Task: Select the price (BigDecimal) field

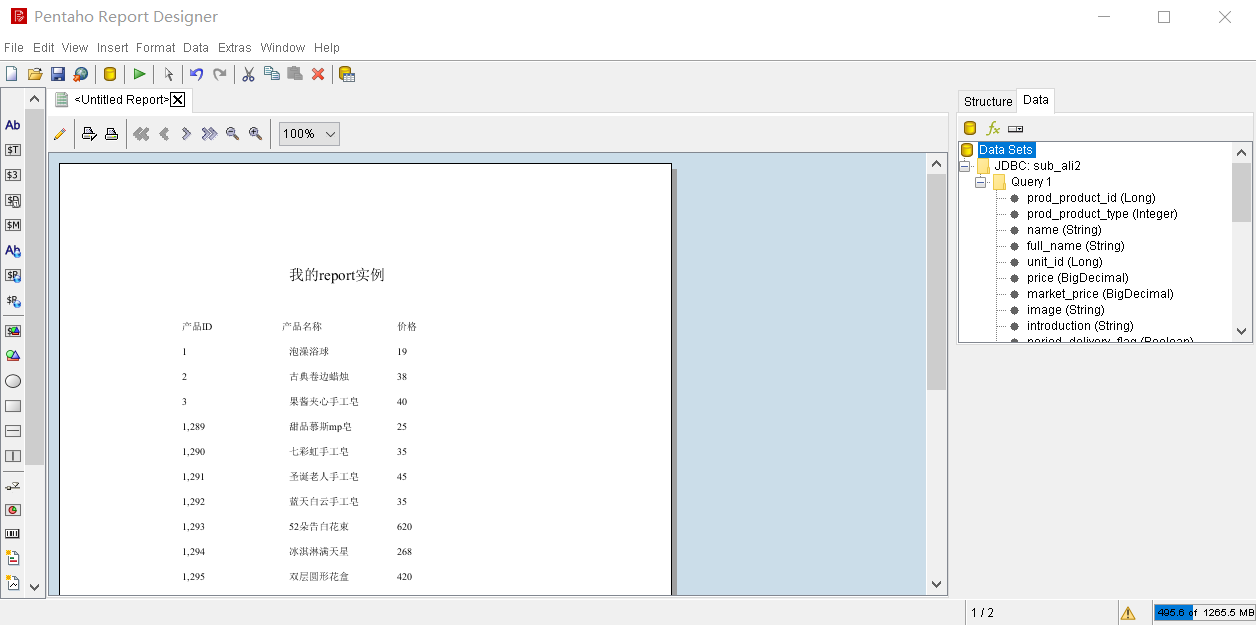Action: (1077, 278)
